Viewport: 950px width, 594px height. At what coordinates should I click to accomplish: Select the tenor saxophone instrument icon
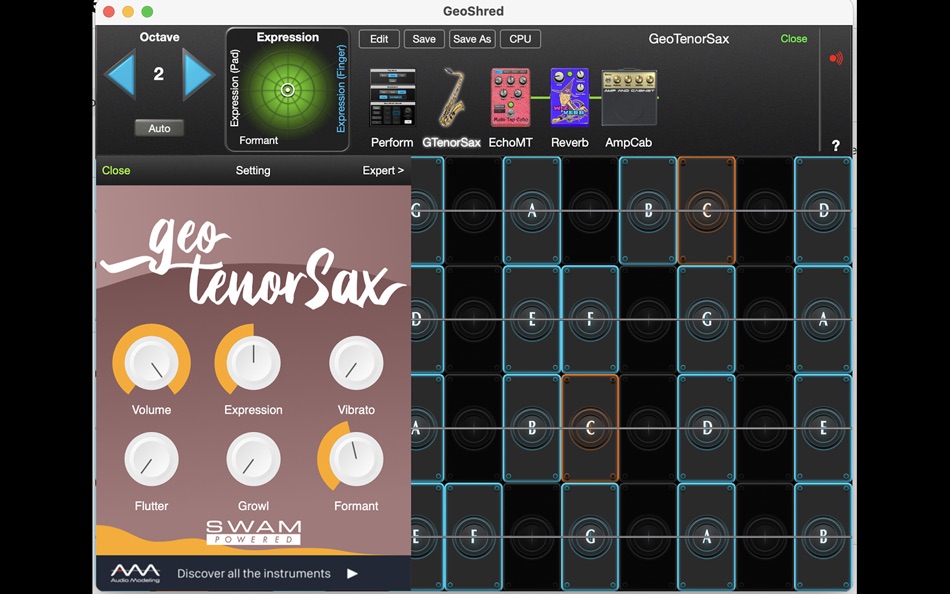pyautogui.click(x=451, y=97)
